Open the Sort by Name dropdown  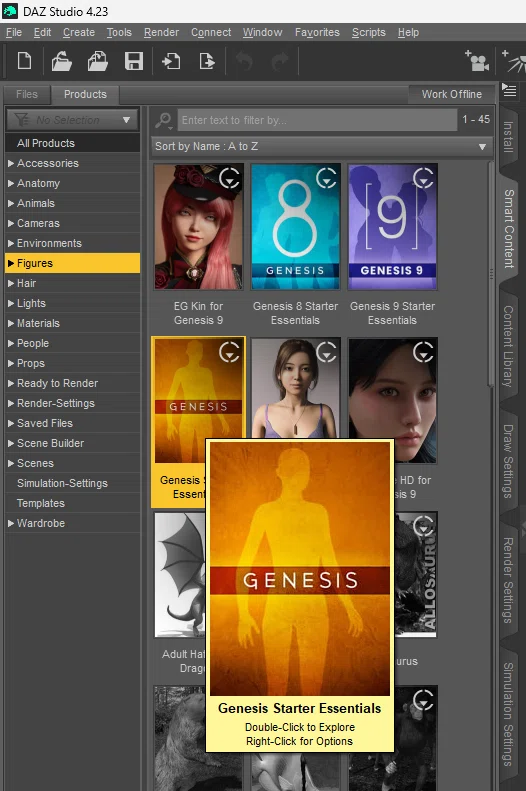click(321, 146)
